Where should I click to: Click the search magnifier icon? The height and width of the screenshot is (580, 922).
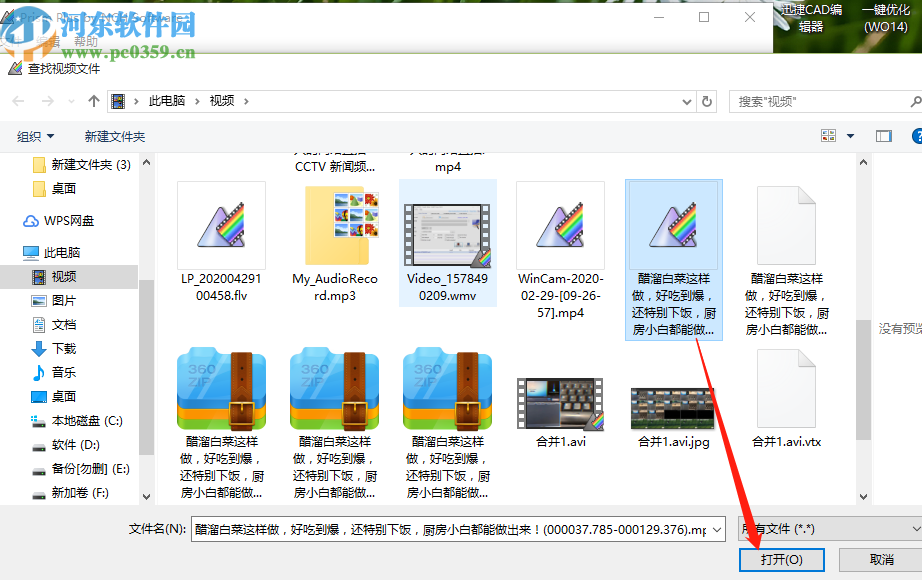pos(915,101)
